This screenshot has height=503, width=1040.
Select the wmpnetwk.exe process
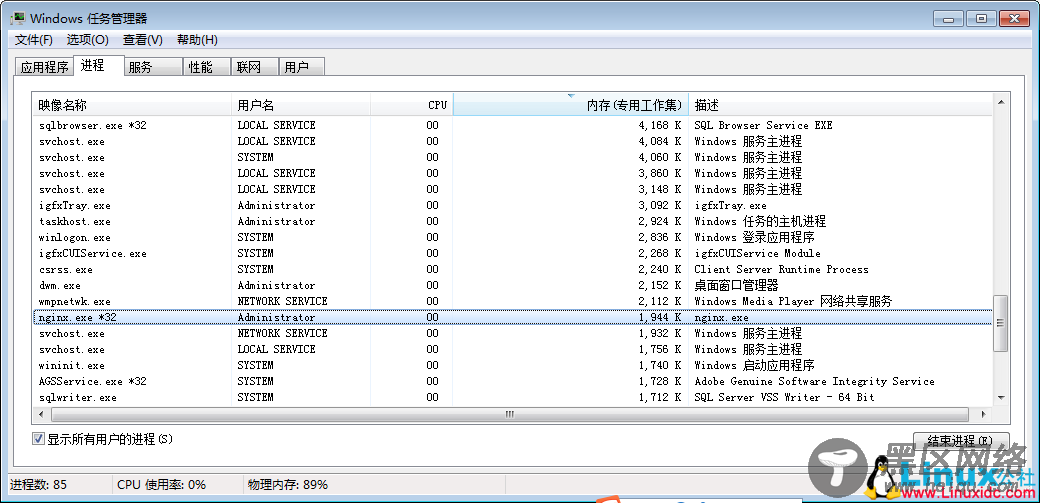pos(513,301)
